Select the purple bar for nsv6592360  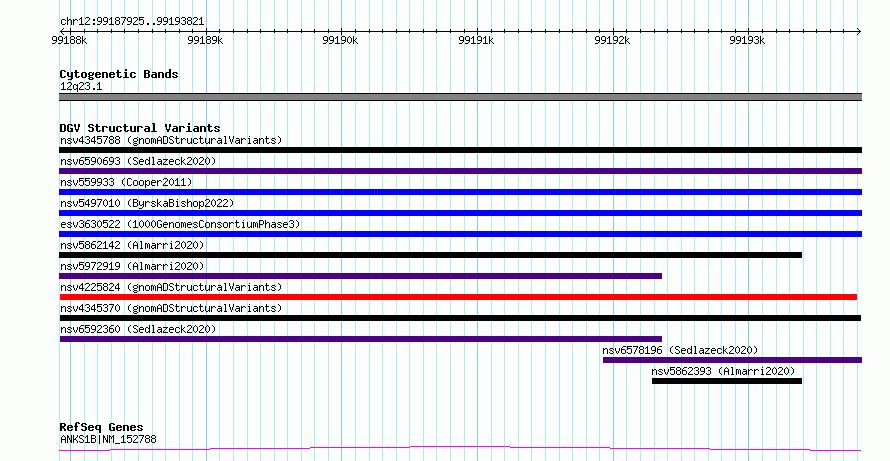[x=360, y=339]
